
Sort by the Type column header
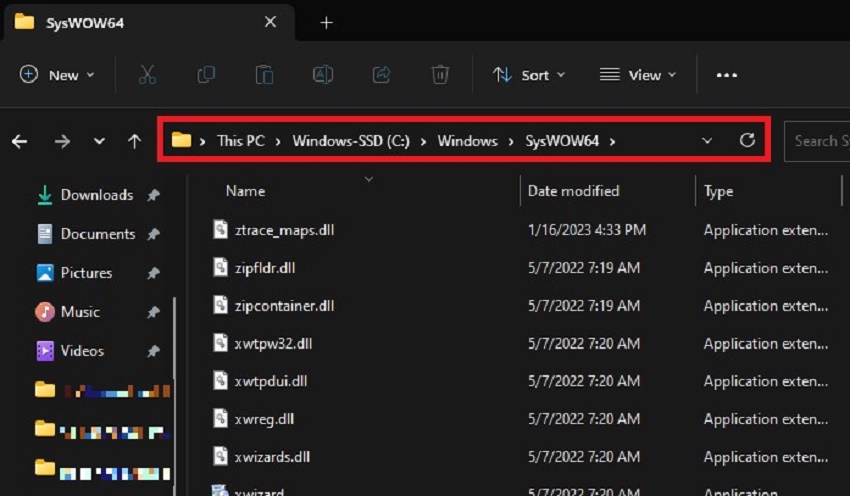coord(718,191)
